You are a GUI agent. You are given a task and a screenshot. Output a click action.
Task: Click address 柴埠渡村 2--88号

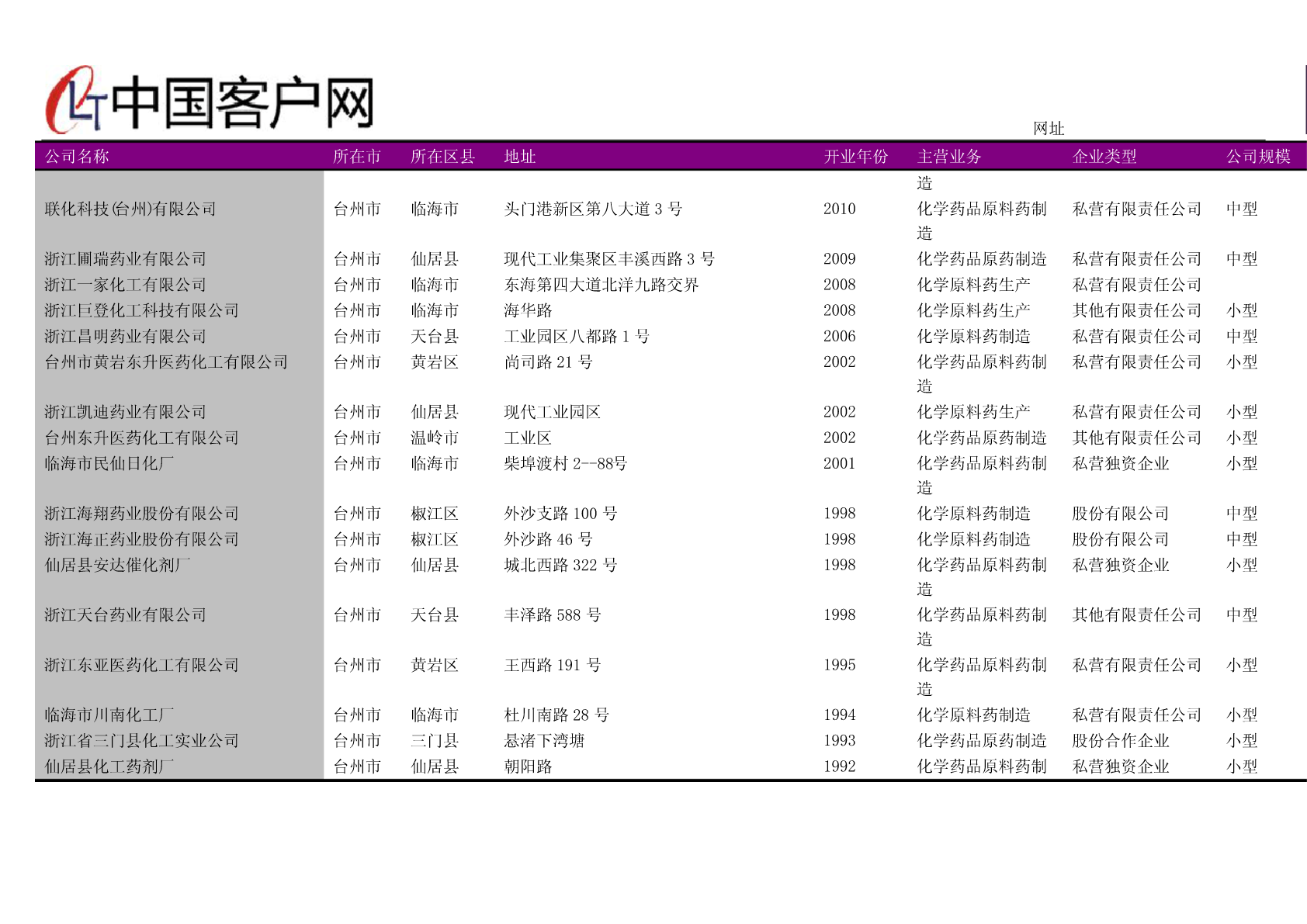pos(566,463)
